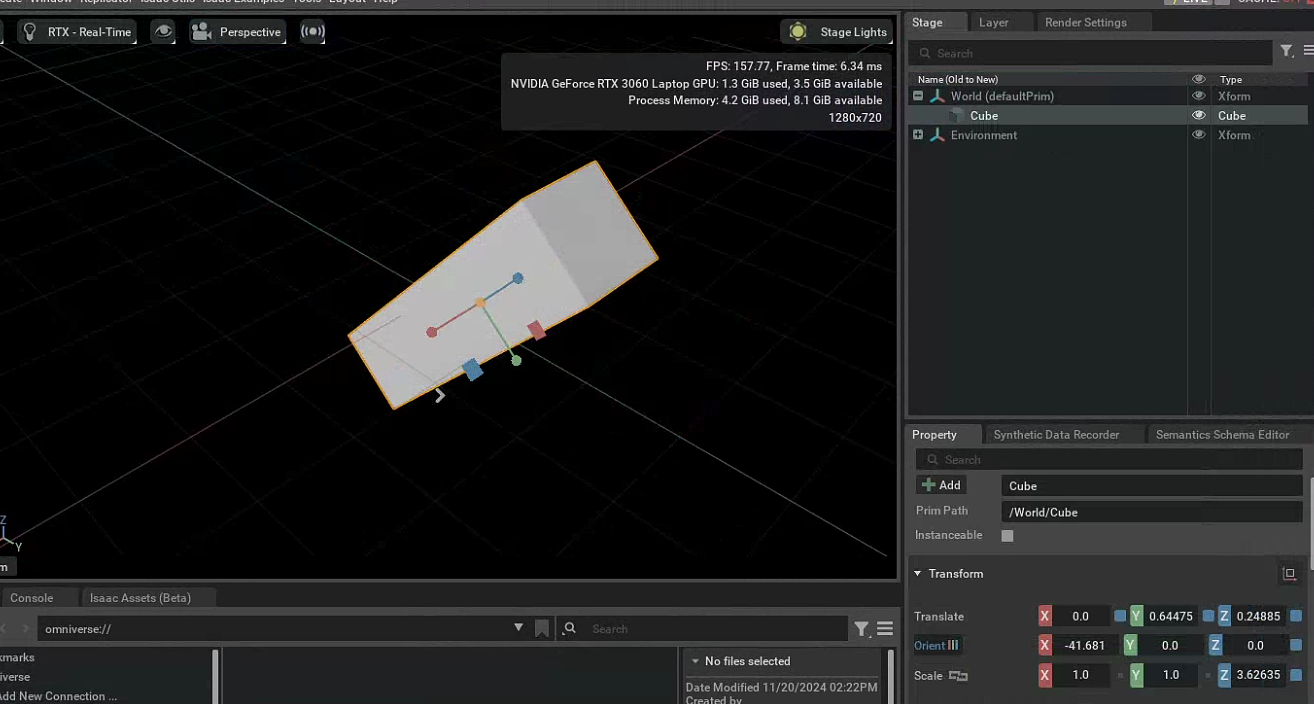Select the Cube row in the Stage tree
Image resolution: width=1314 pixels, height=704 pixels.
click(x=1108, y=116)
